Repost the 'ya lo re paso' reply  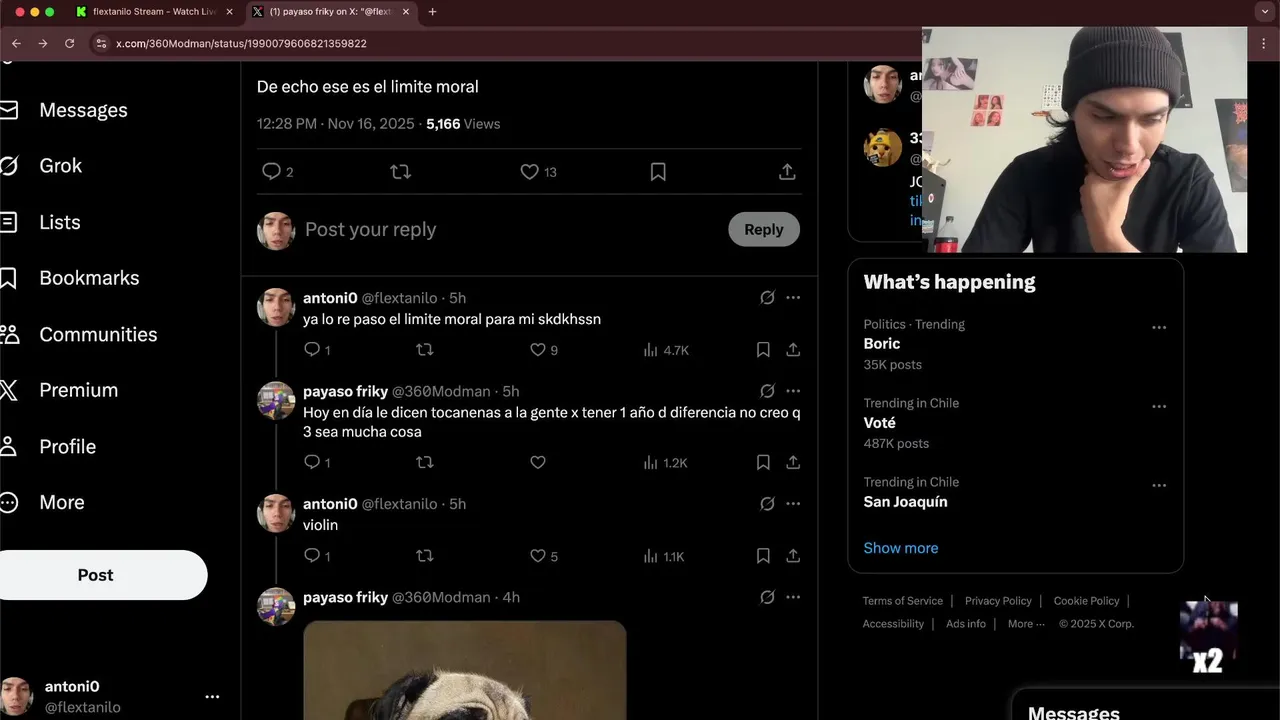click(x=425, y=350)
